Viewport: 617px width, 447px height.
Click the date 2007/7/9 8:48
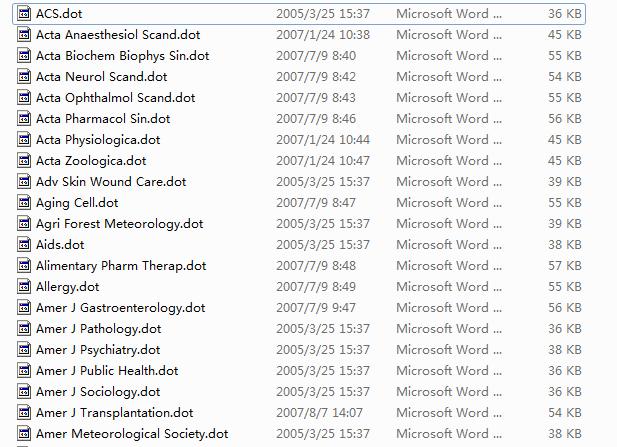316,266
